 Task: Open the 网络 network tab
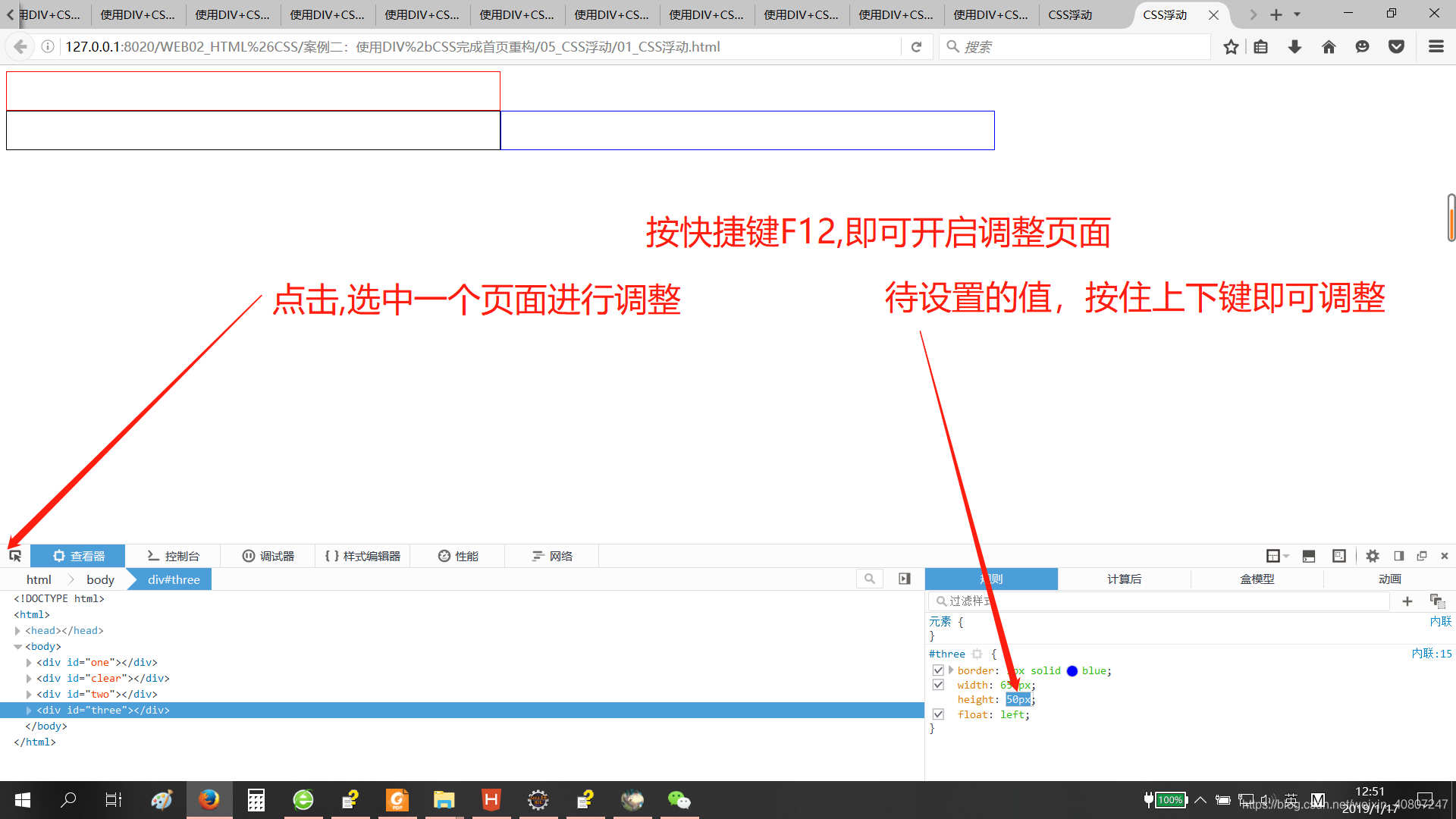[x=552, y=556]
